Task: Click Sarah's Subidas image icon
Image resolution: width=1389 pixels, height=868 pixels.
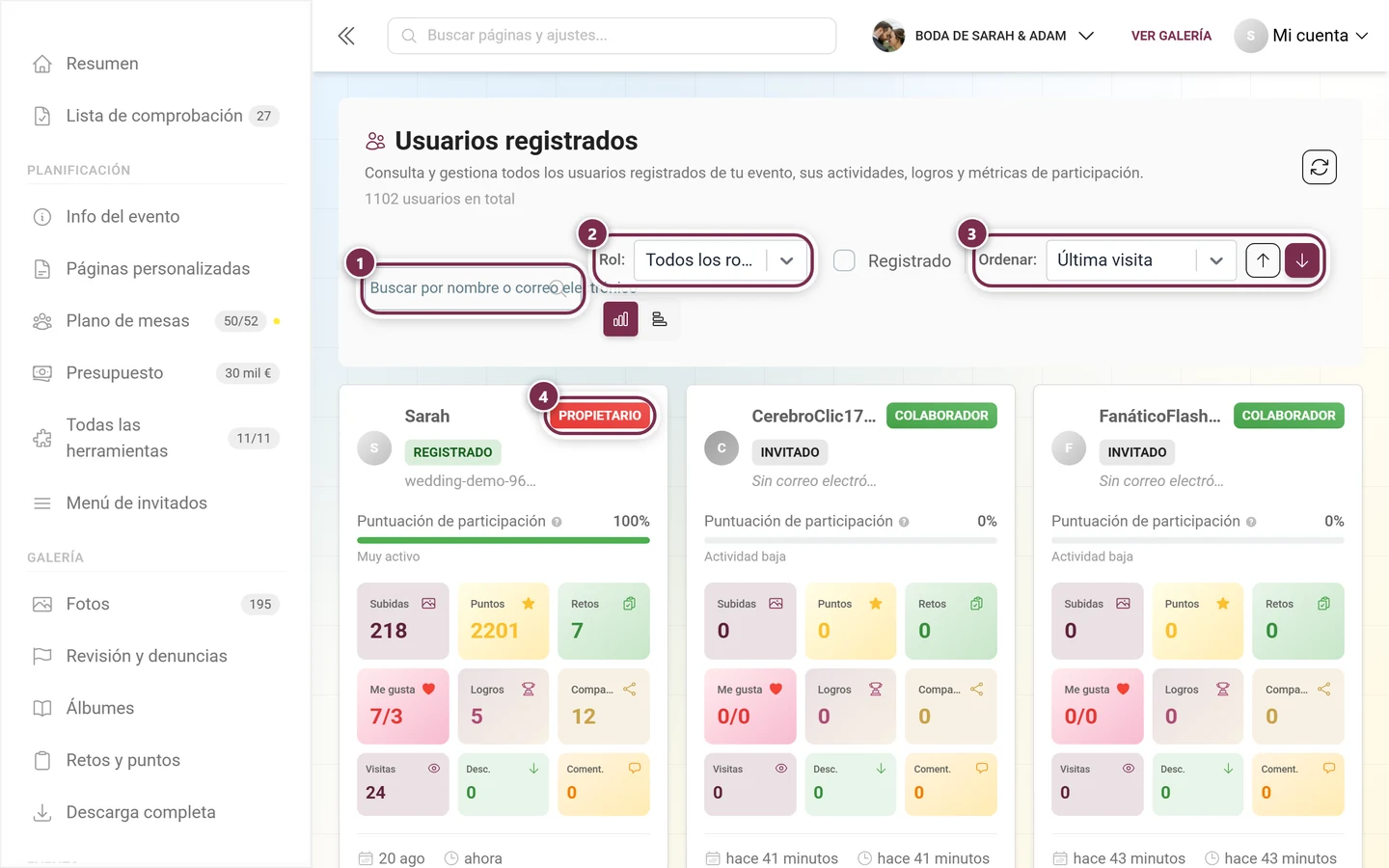Action: tap(428, 604)
